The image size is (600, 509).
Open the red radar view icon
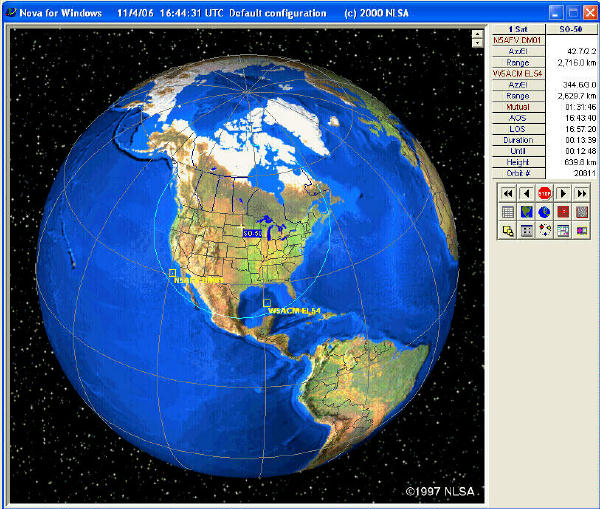pyautogui.click(x=563, y=212)
